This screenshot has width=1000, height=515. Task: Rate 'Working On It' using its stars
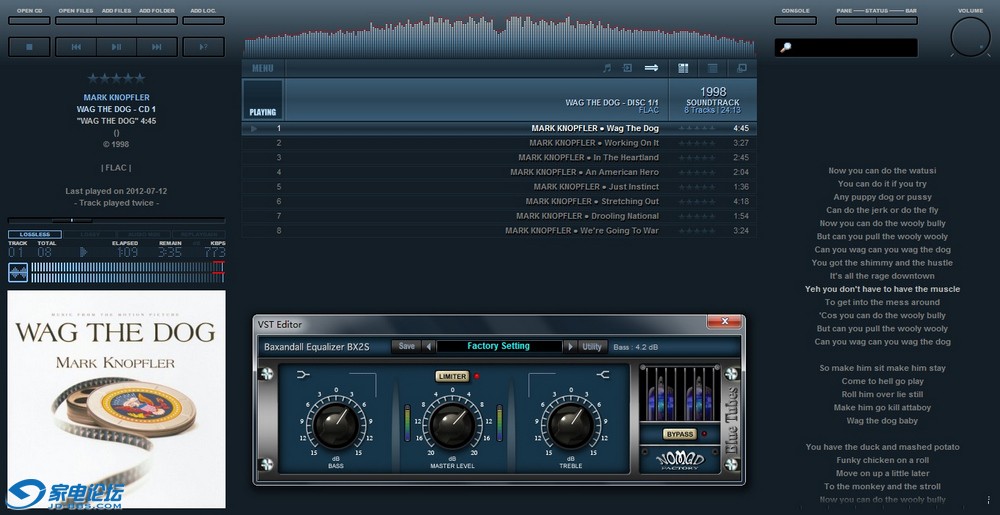pos(697,143)
